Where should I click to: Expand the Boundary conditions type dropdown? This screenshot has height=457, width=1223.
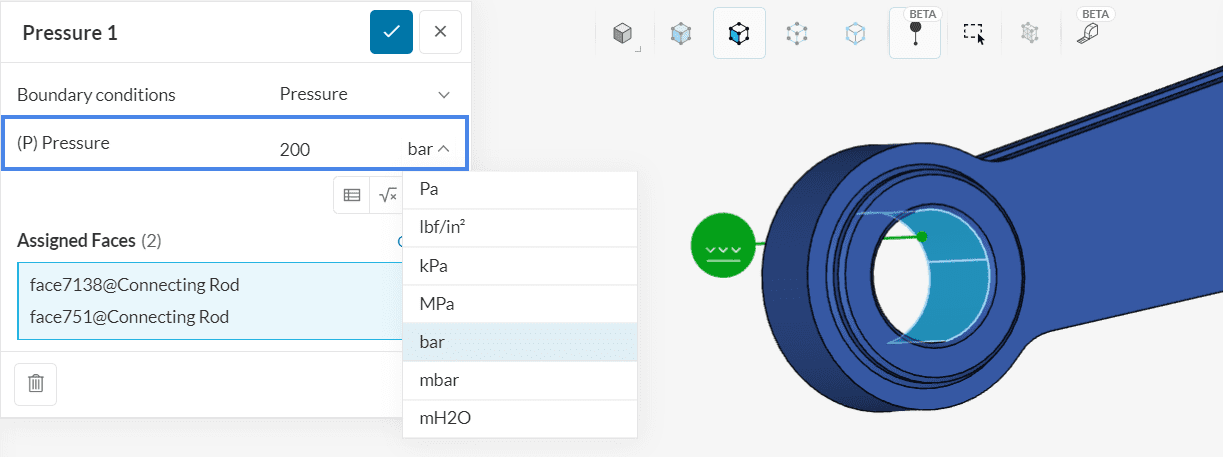click(444, 95)
